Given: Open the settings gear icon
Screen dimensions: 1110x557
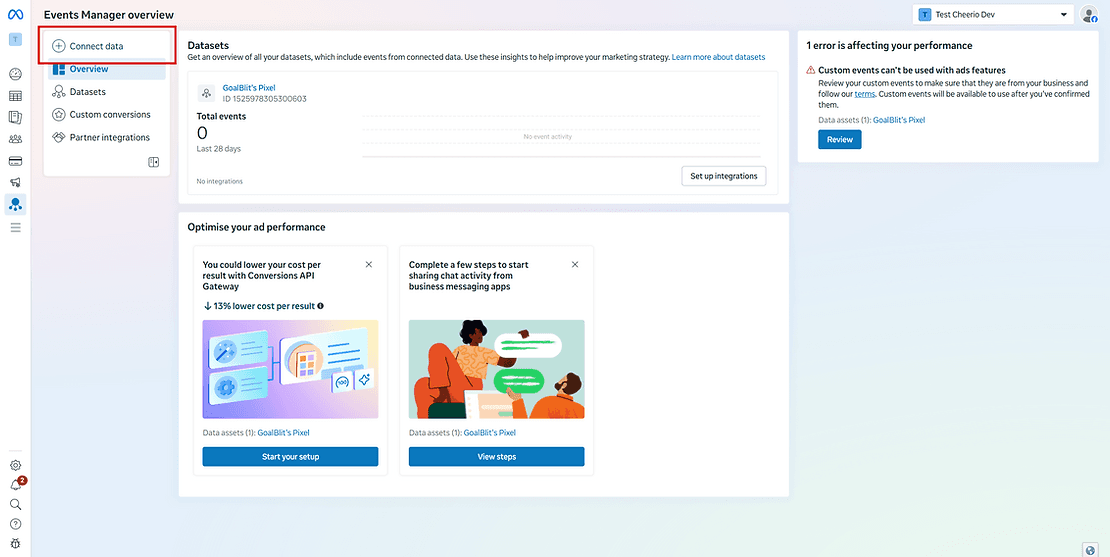Looking at the screenshot, I should pyautogui.click(x=15, y=465).
